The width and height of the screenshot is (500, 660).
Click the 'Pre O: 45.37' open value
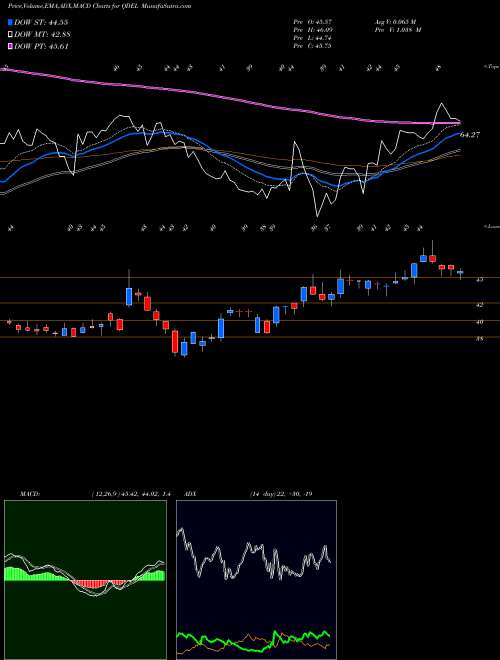pyautogui.click(x=315, y=22)
